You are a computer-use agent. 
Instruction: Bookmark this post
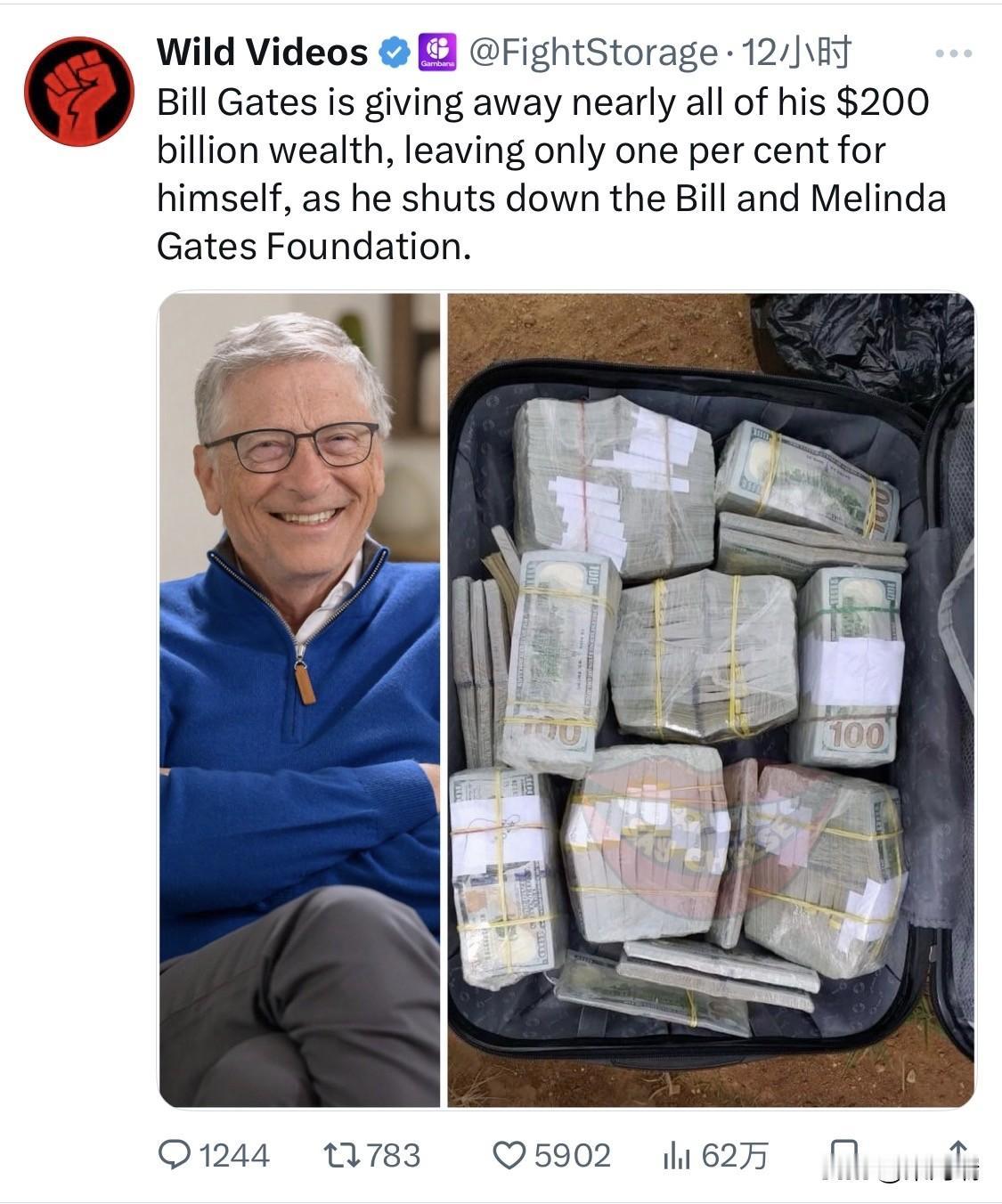(x=843, y=1156)
